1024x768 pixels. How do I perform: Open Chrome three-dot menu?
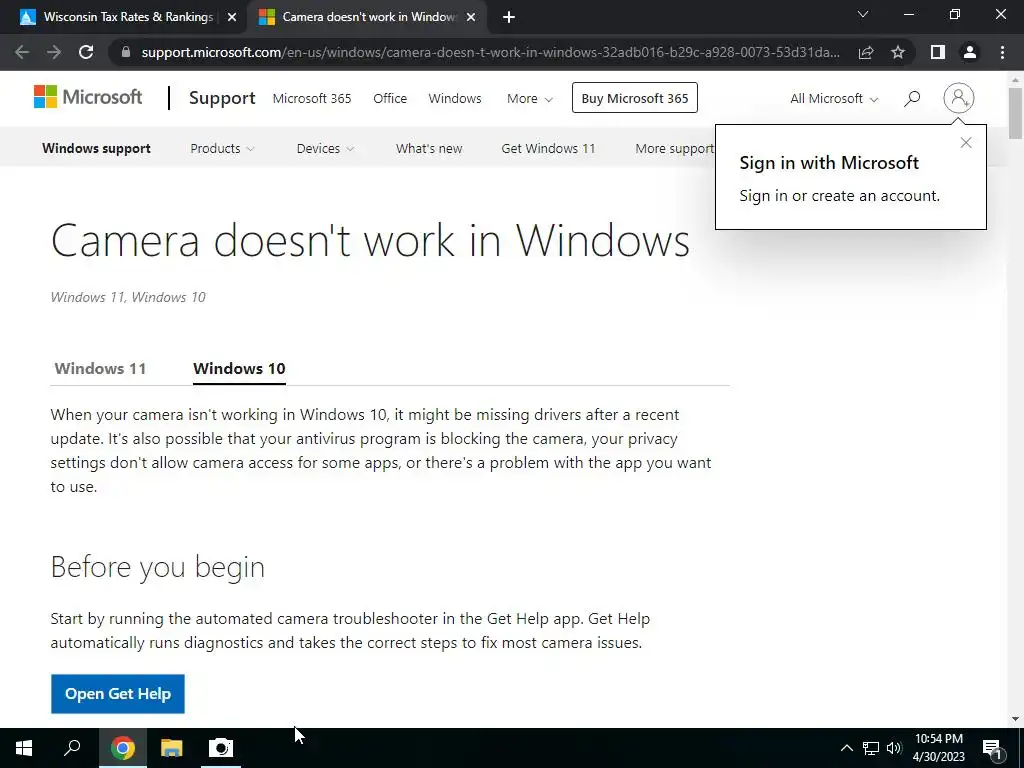(x=1002, y=52)
